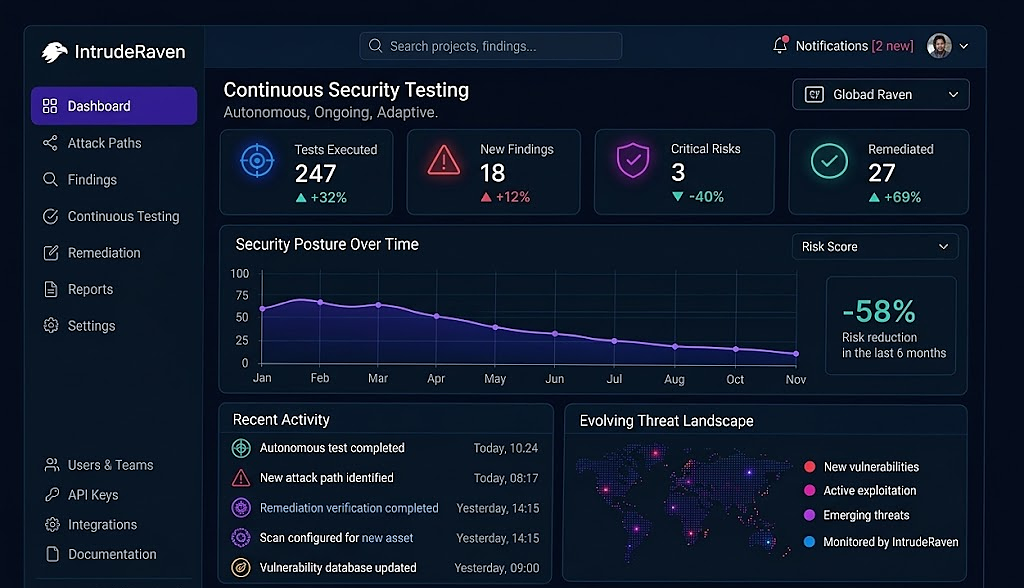Click the Scan configured activity icon
The height and width of the screenshot is (588, 1024).
coord(241,538)
